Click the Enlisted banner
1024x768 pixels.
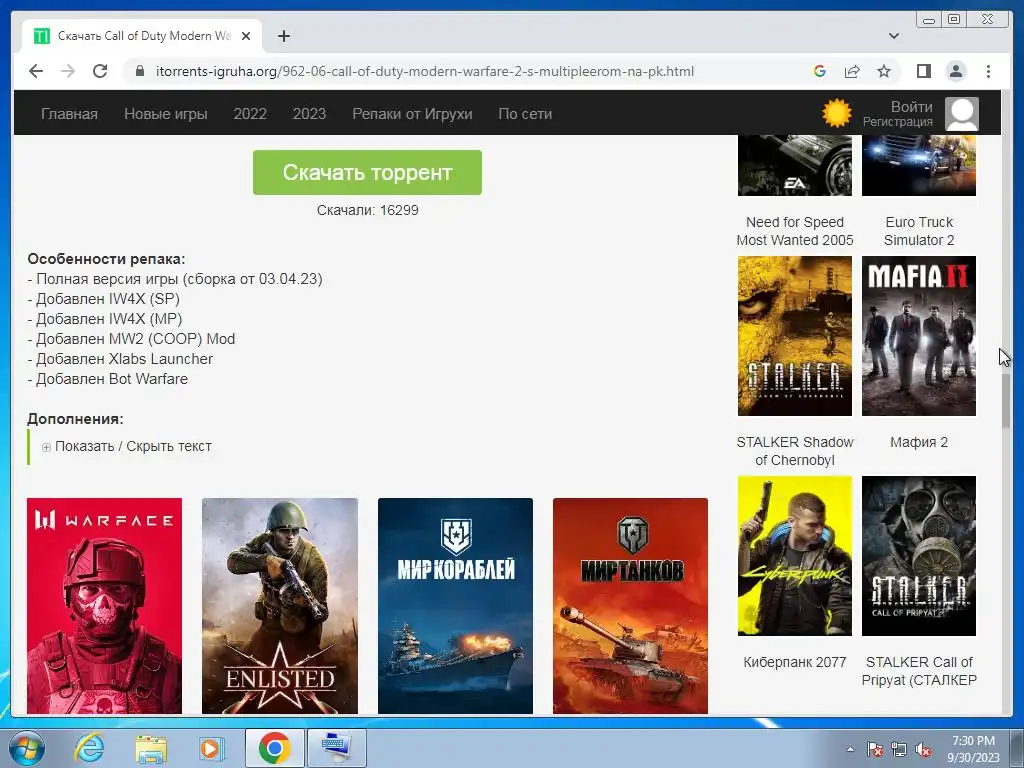pos(280,606)
